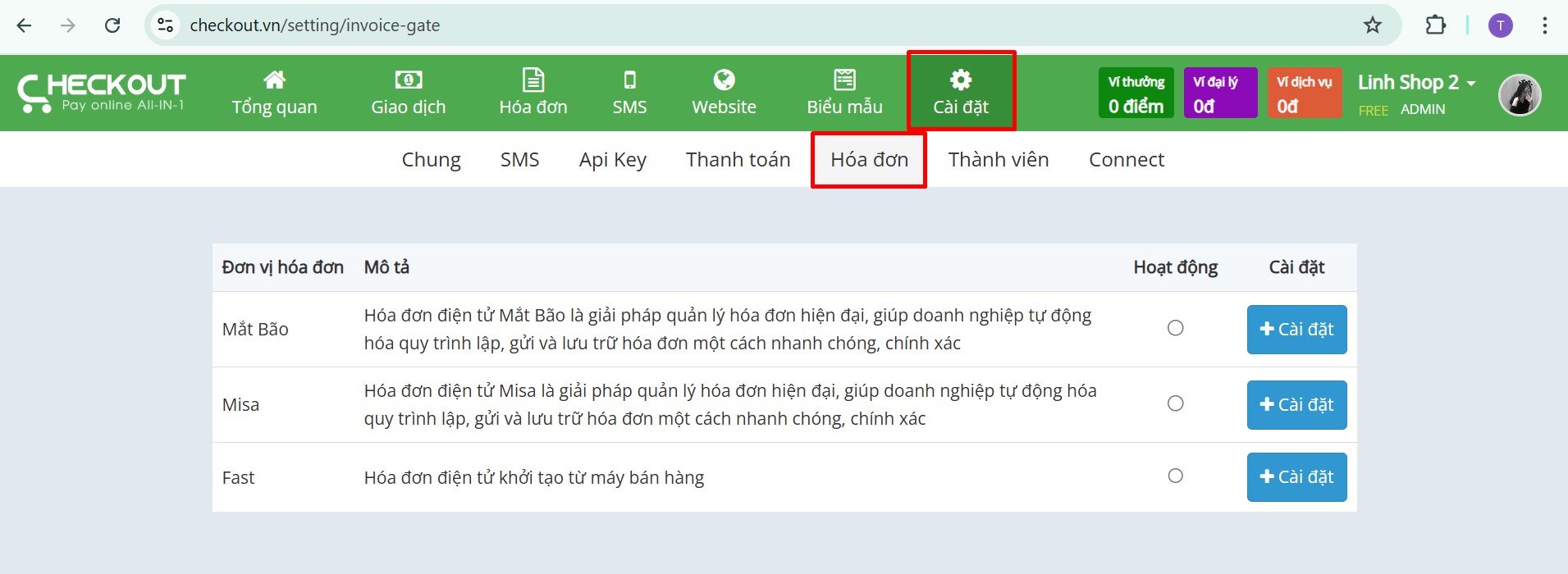
Task: Open Cài đặt gear icon
Action: 961,80
